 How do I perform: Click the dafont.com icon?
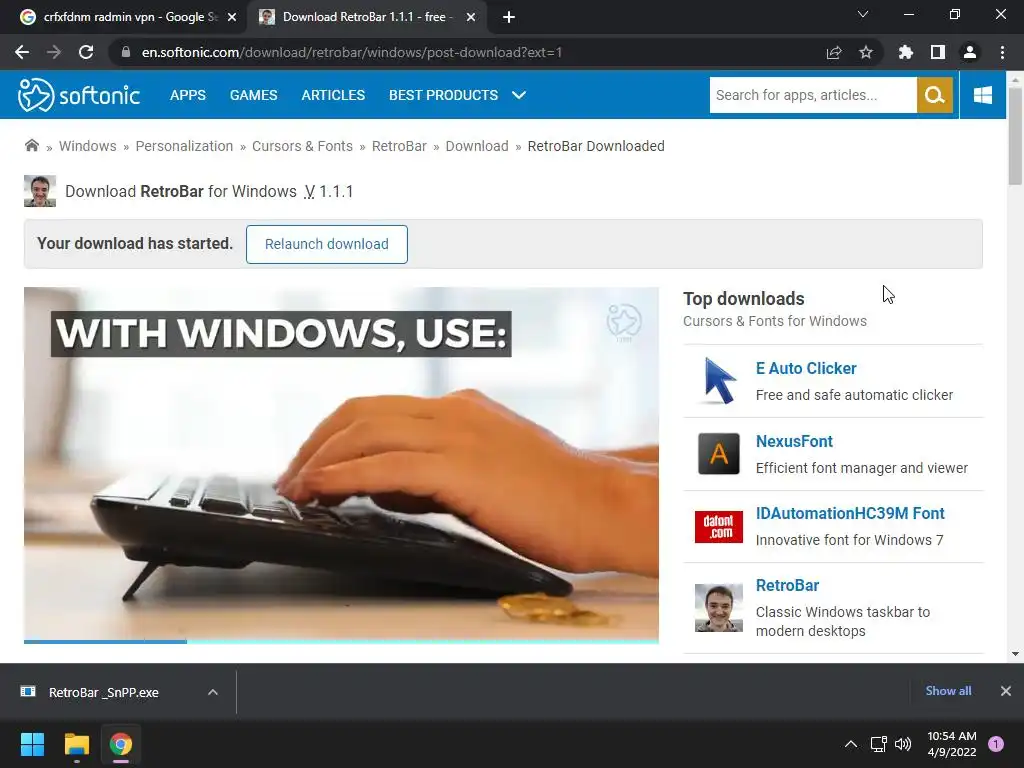click(x=719, y=526)
